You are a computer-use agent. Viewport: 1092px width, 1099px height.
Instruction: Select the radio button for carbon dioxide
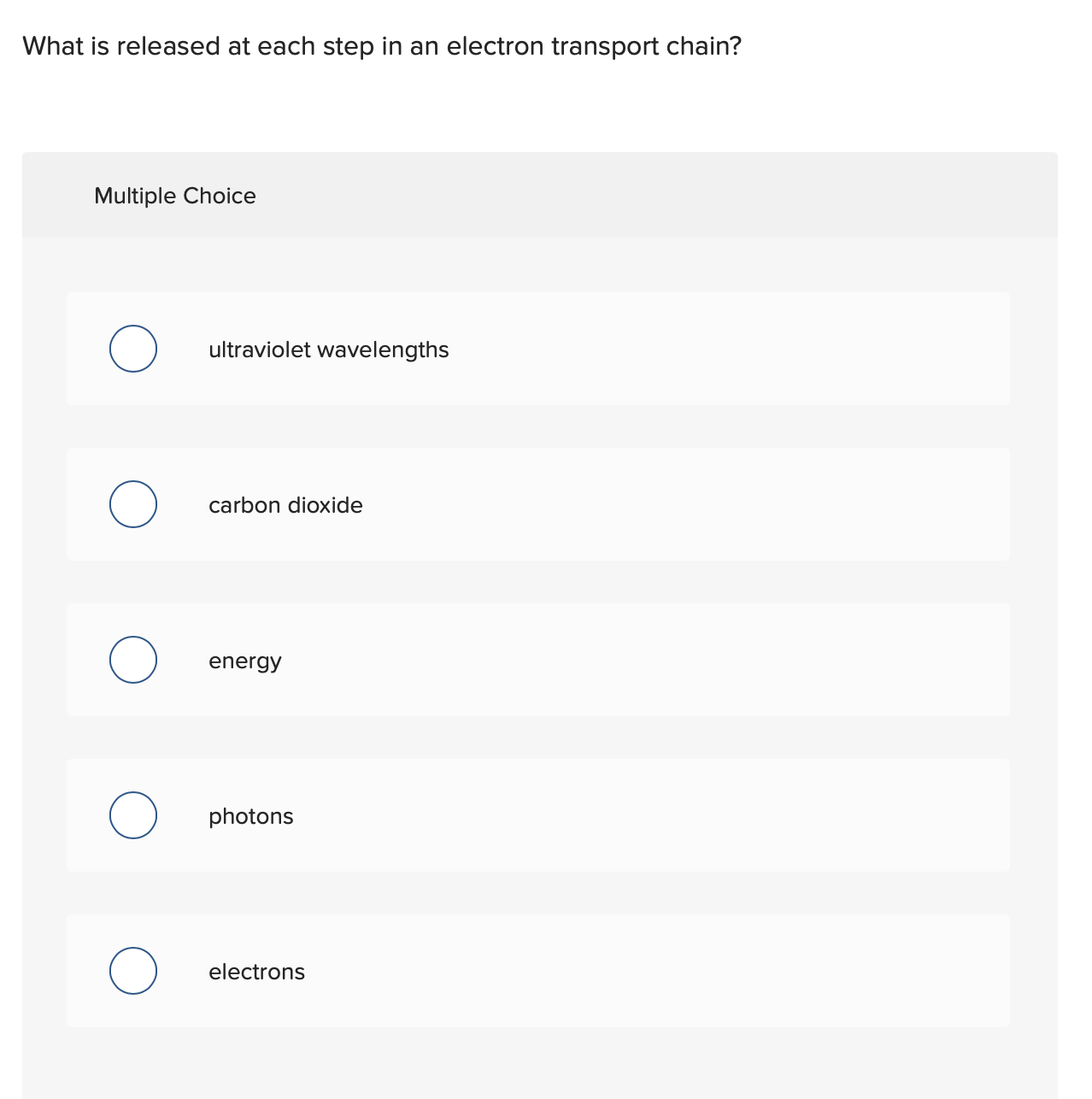point(132,504)
